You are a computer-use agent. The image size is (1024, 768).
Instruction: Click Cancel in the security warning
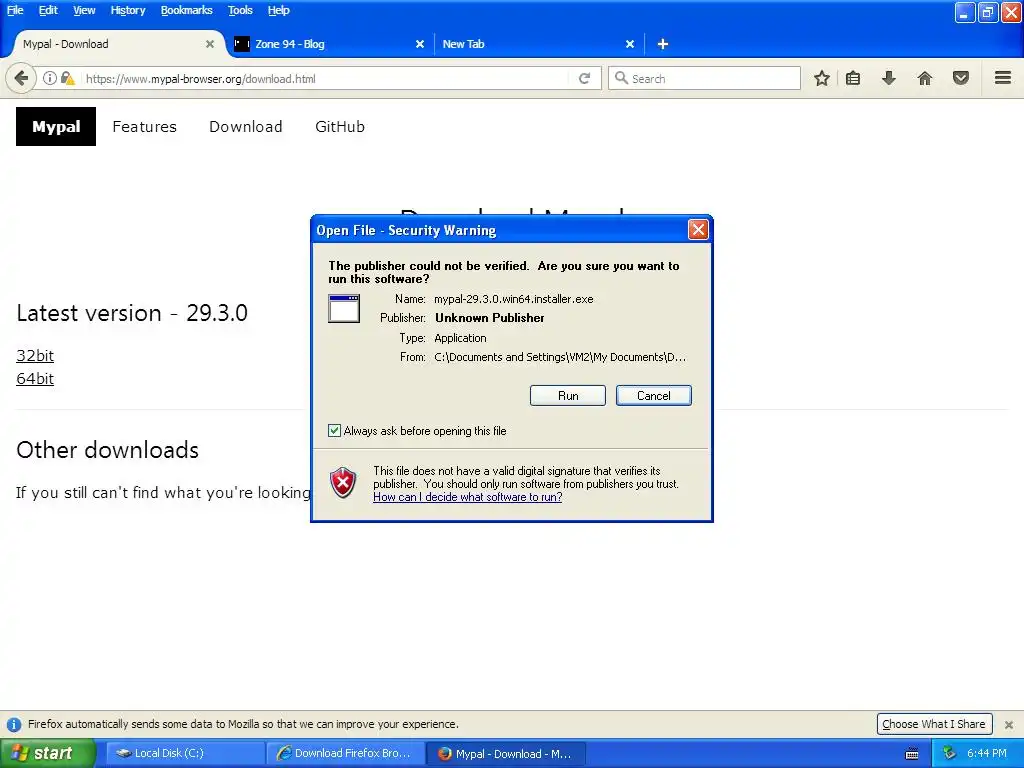[x=654, y=396]
